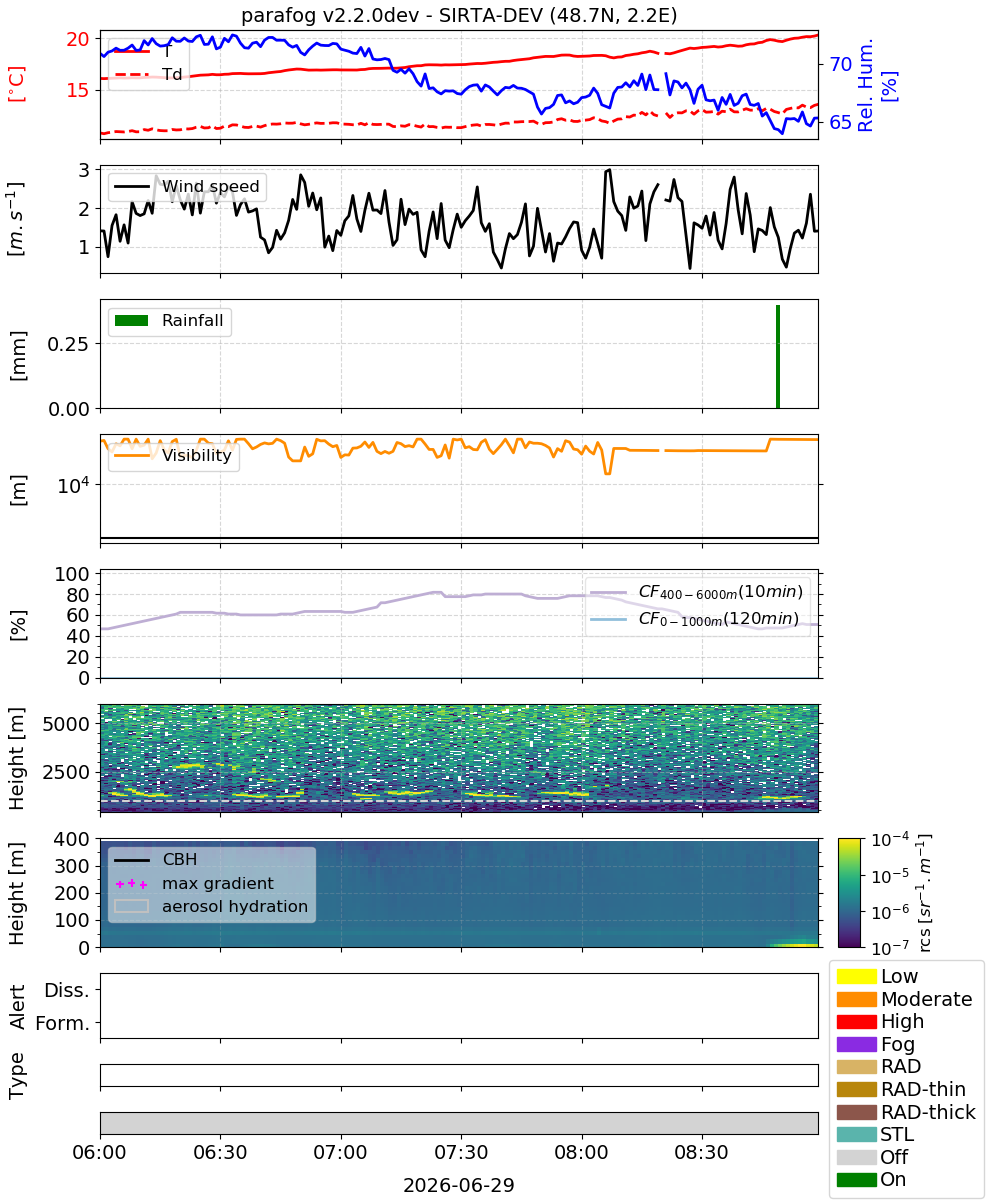Viewport: 1000px width, 1200px height.
Task: Click the rcs colorbar gradient
Action: pos(850,892)
